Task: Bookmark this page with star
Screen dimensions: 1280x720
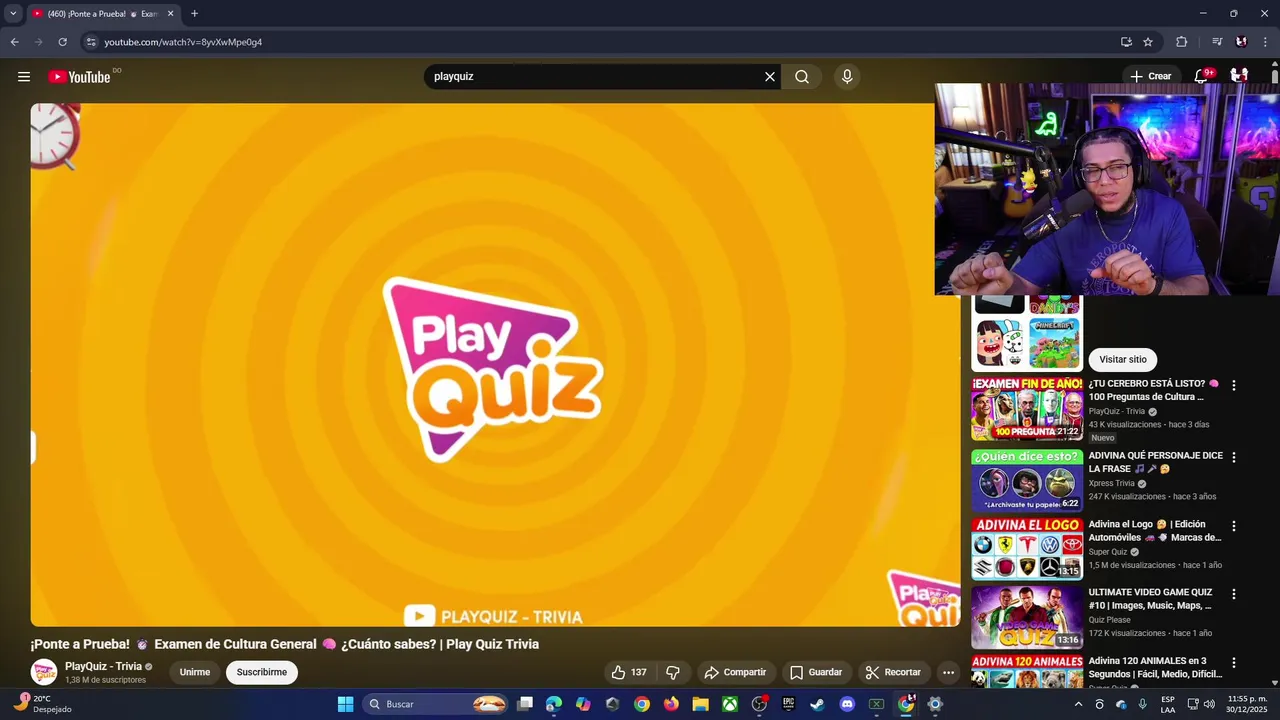Action: (1148, 42)
